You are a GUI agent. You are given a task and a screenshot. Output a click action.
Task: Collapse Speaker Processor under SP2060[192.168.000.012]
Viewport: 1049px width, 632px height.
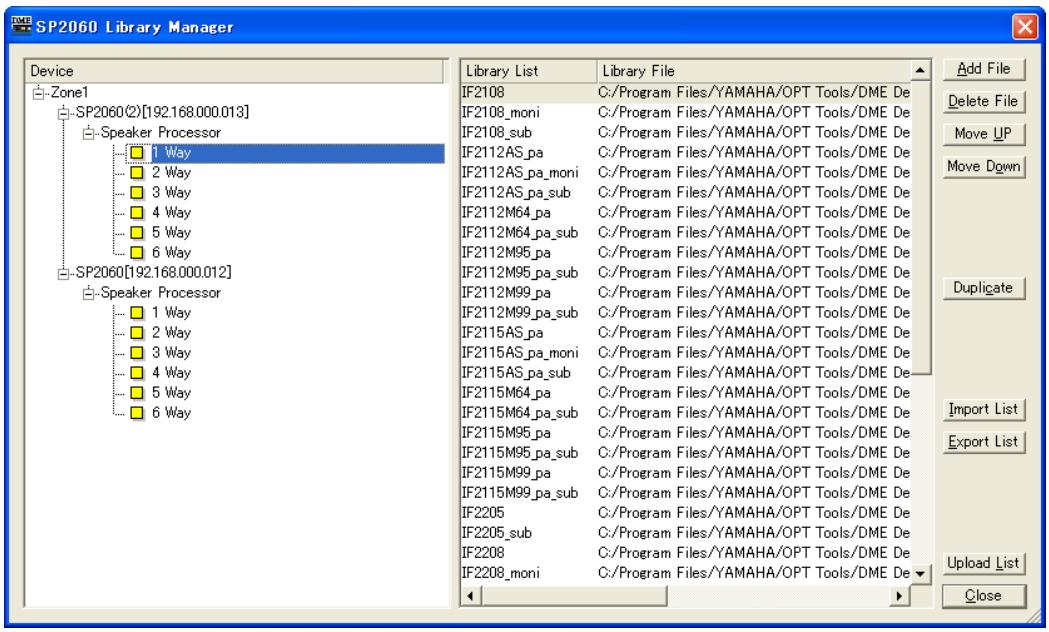[x=88, y=294]
